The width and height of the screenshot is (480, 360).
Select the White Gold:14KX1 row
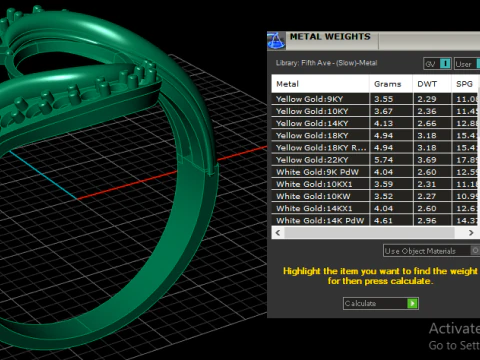[x=376, y=209]
